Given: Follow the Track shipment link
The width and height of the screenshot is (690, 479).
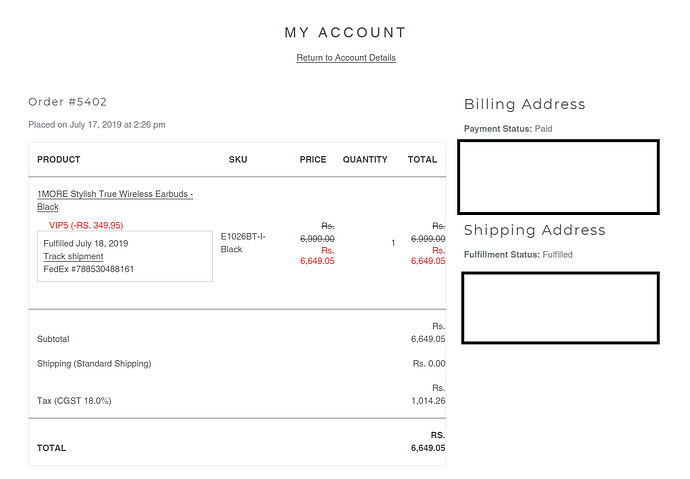Looking at the screenshot, I should click(73, 256).
